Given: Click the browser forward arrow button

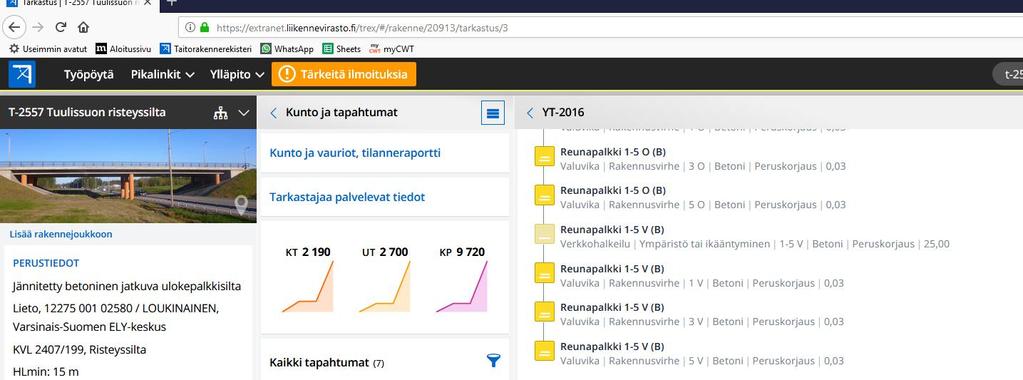Looking at the screenshot, I should tap(38, 27).
